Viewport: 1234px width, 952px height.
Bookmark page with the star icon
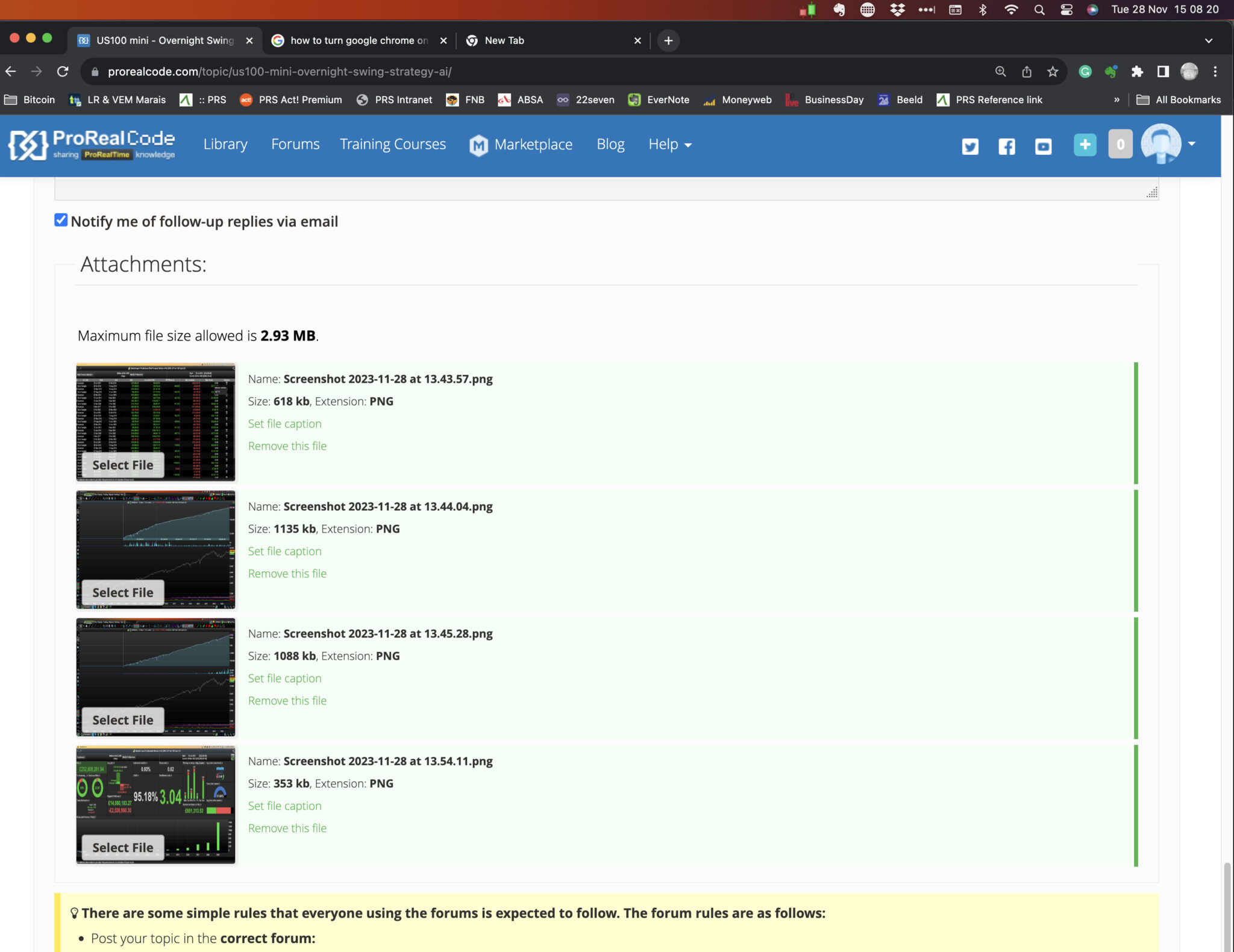(1053, 72)
